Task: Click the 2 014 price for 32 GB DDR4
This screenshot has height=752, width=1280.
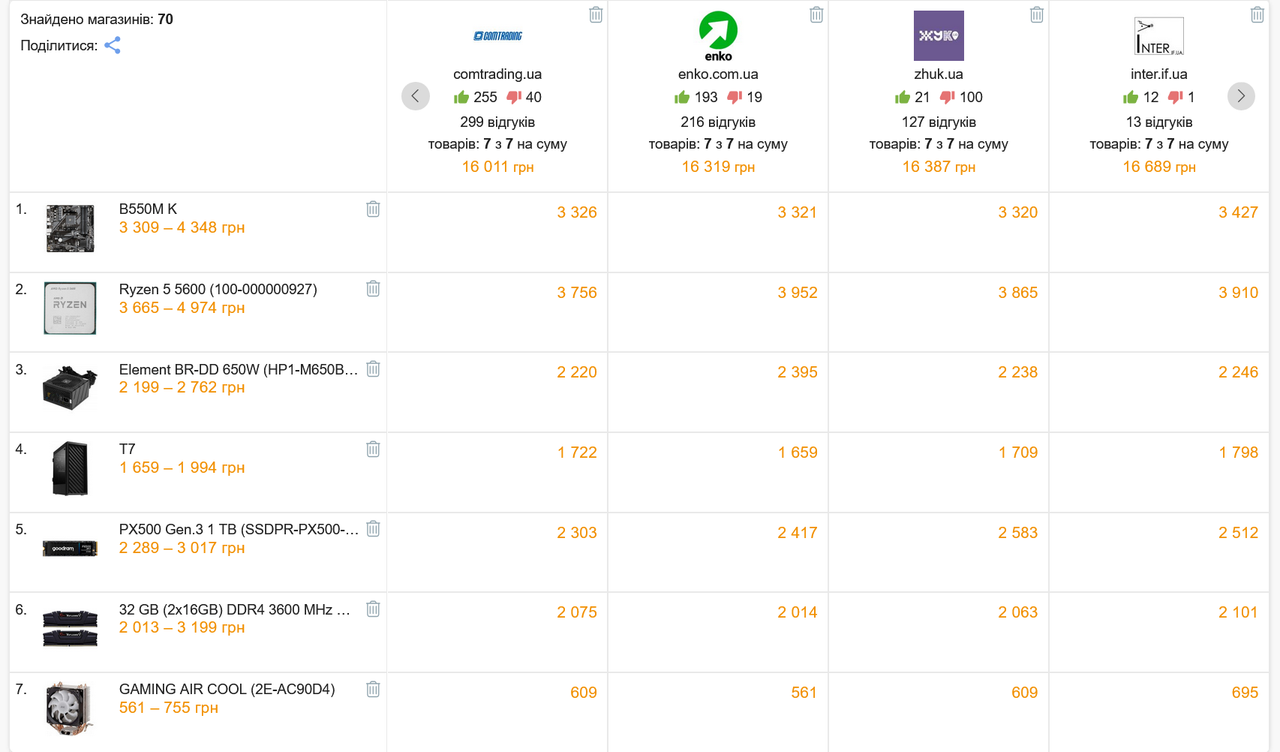Action: (x=798, y=612)
